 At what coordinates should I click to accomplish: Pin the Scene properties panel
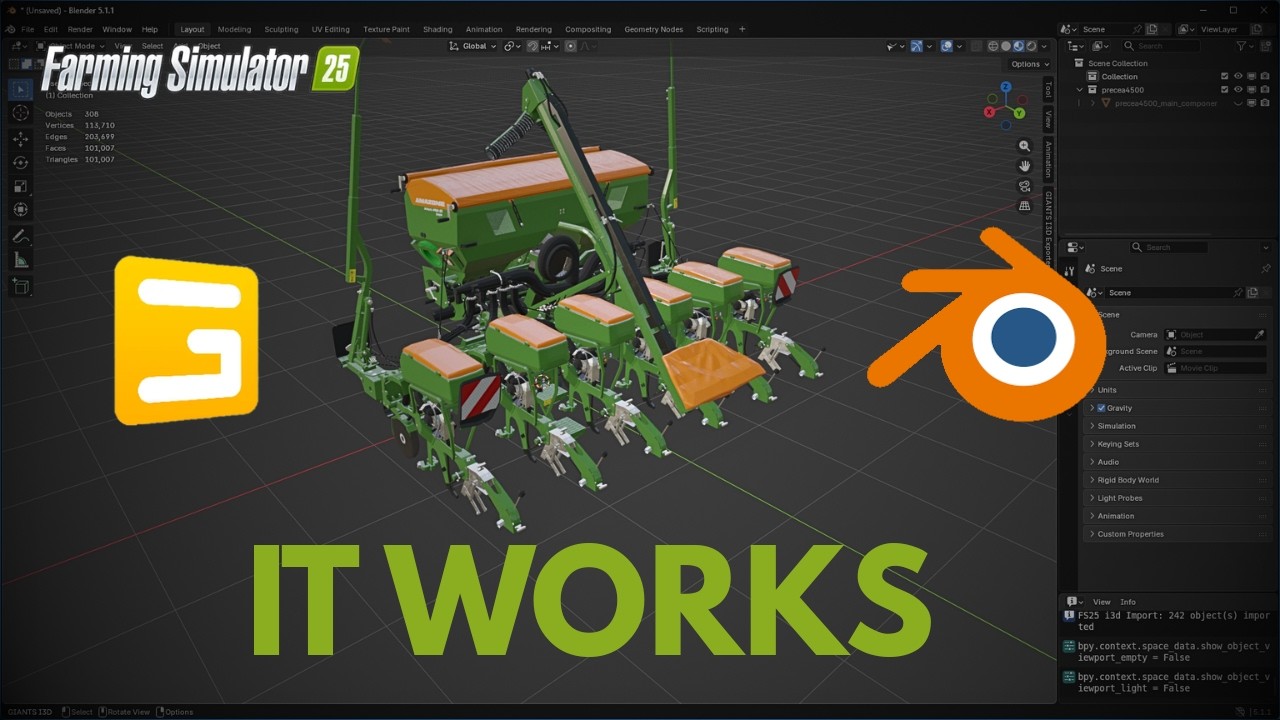(x=1266, y=269)
